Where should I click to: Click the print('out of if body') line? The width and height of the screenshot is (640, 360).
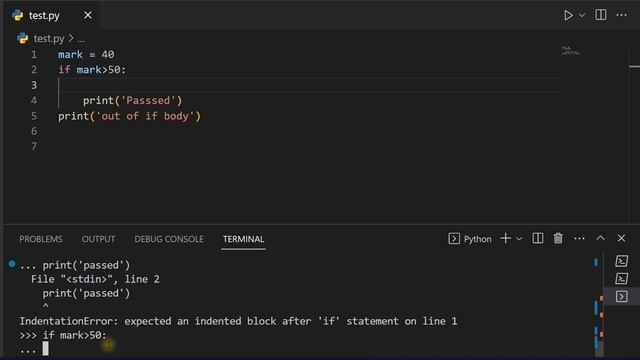point(129,116)
